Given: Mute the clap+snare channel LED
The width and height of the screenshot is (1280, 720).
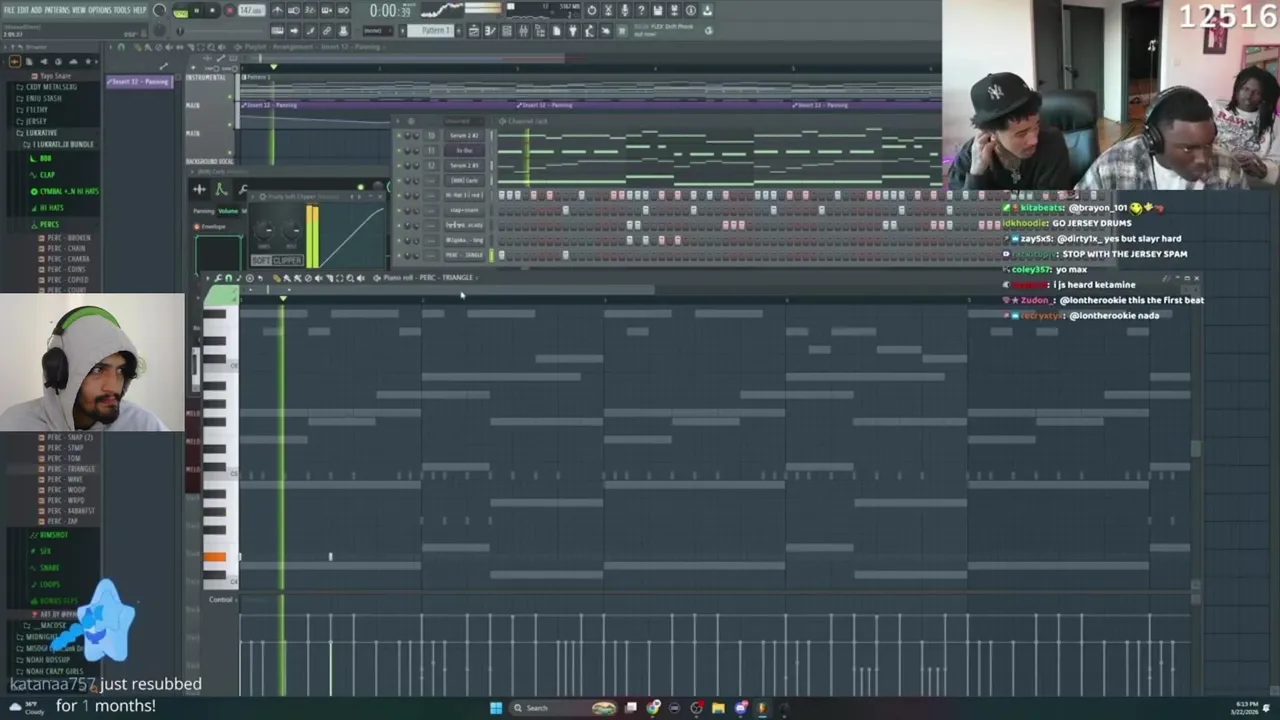Looking at the screenshot, I should [x=399, y=210].
